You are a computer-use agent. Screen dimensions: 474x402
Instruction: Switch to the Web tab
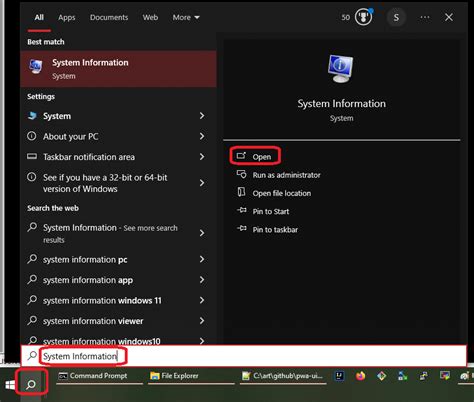[150, 17]
